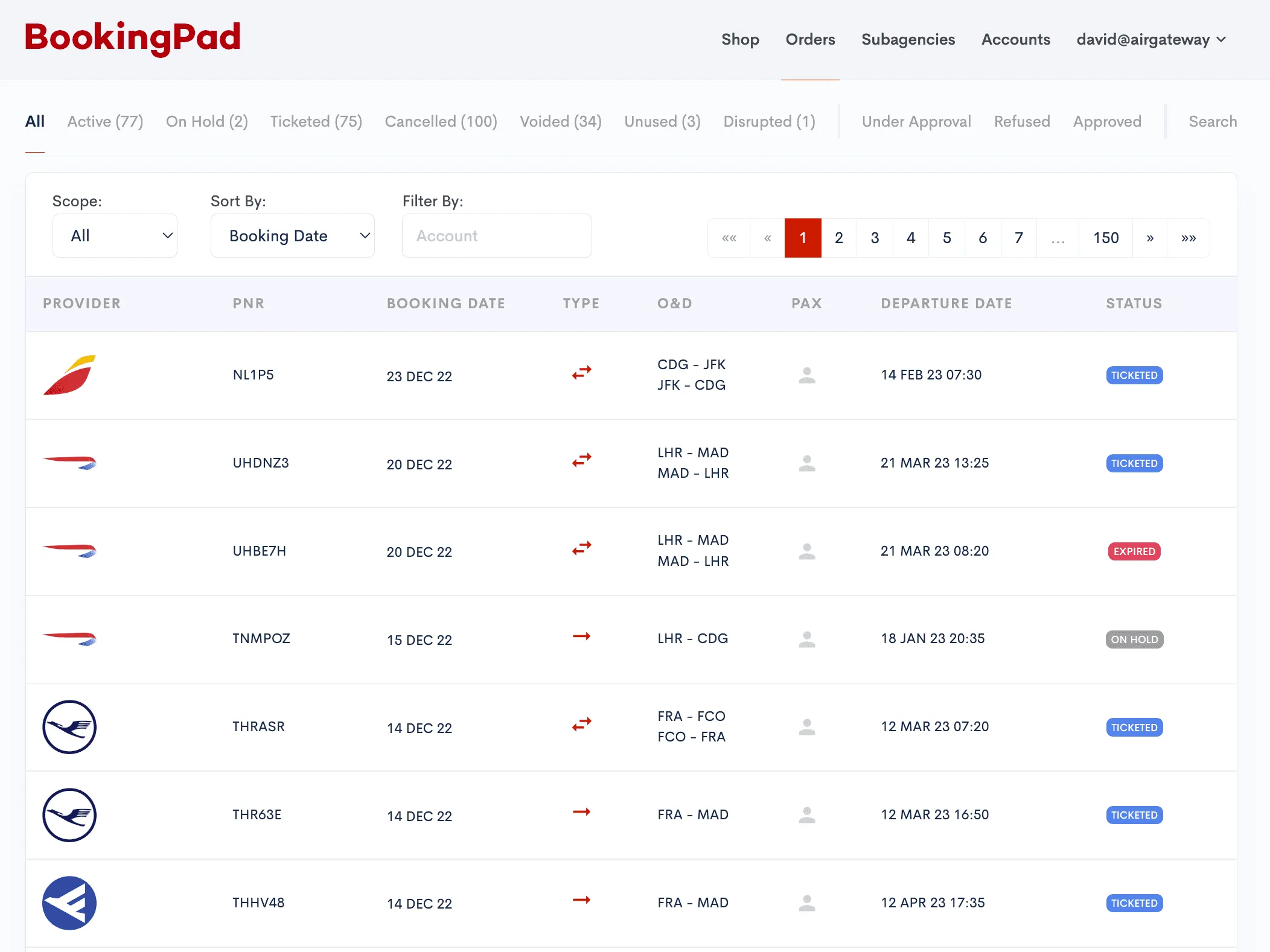Click the blue airline logo for THHV48
This screenshot has width=1270, height=952.
pos(69,903)
